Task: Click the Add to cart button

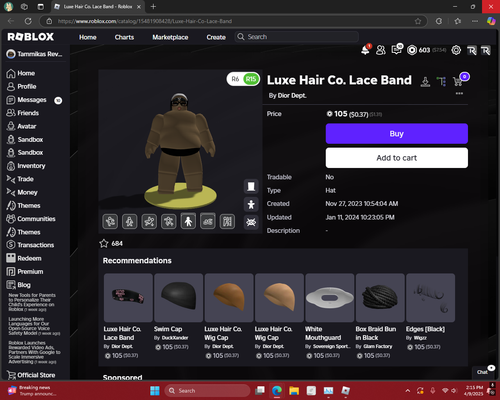Action: pos(397,158)
